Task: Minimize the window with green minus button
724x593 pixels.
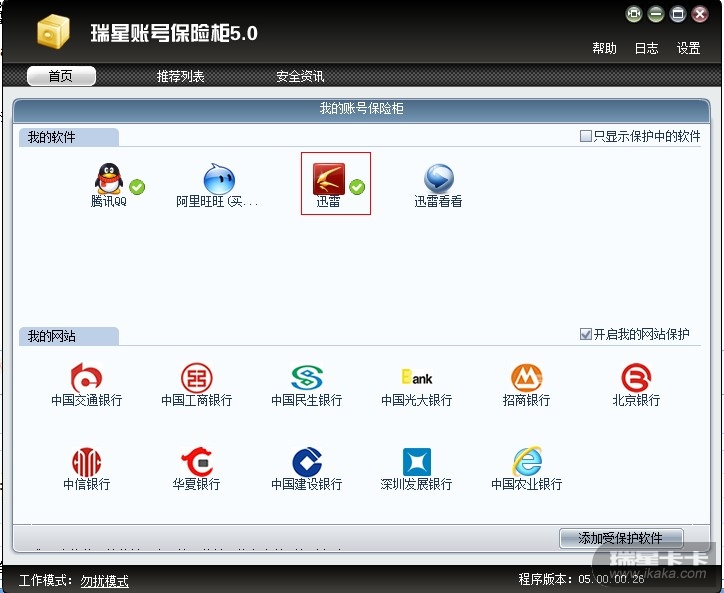Action: coord(656,14)
